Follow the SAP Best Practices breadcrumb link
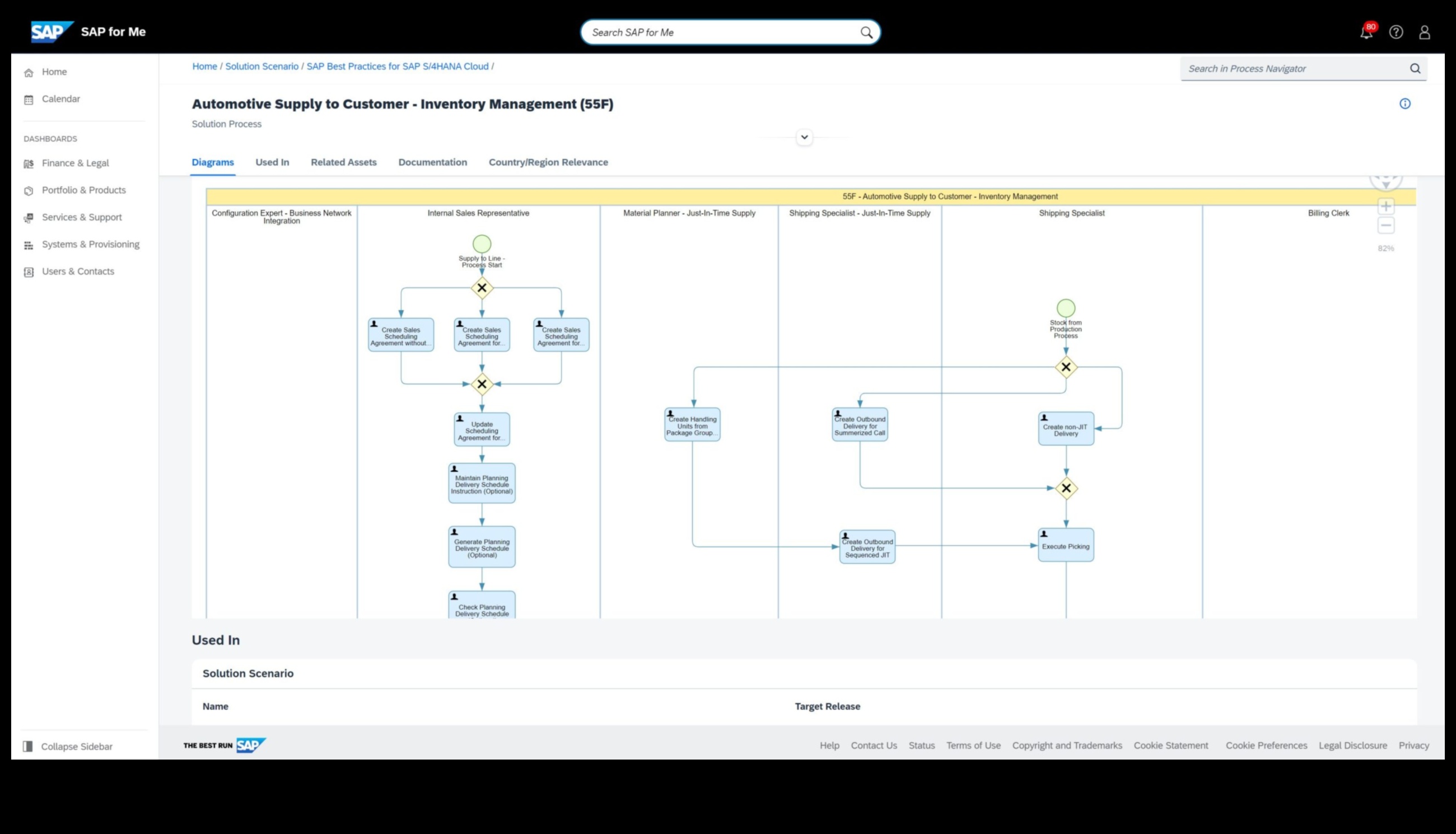Screen dimensions: 1456x834 pos(398,66)
